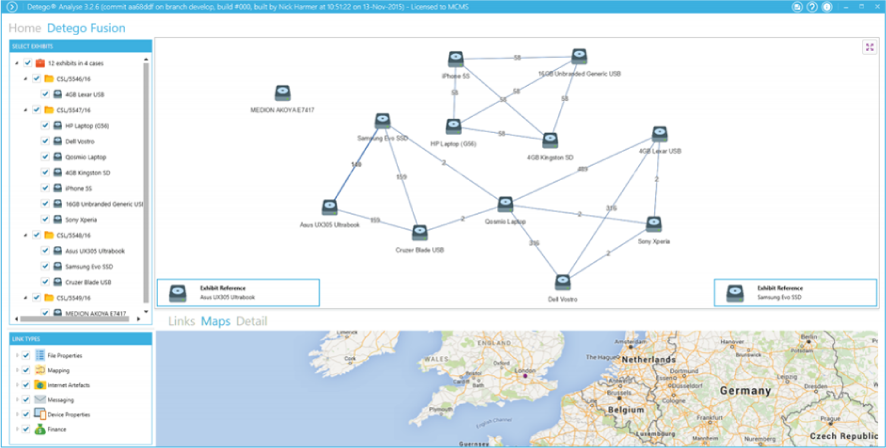Select the 16GB Unbranded Generic USB graph node
The width and height of the screenshot is (886, 448).
pos(579,56)
